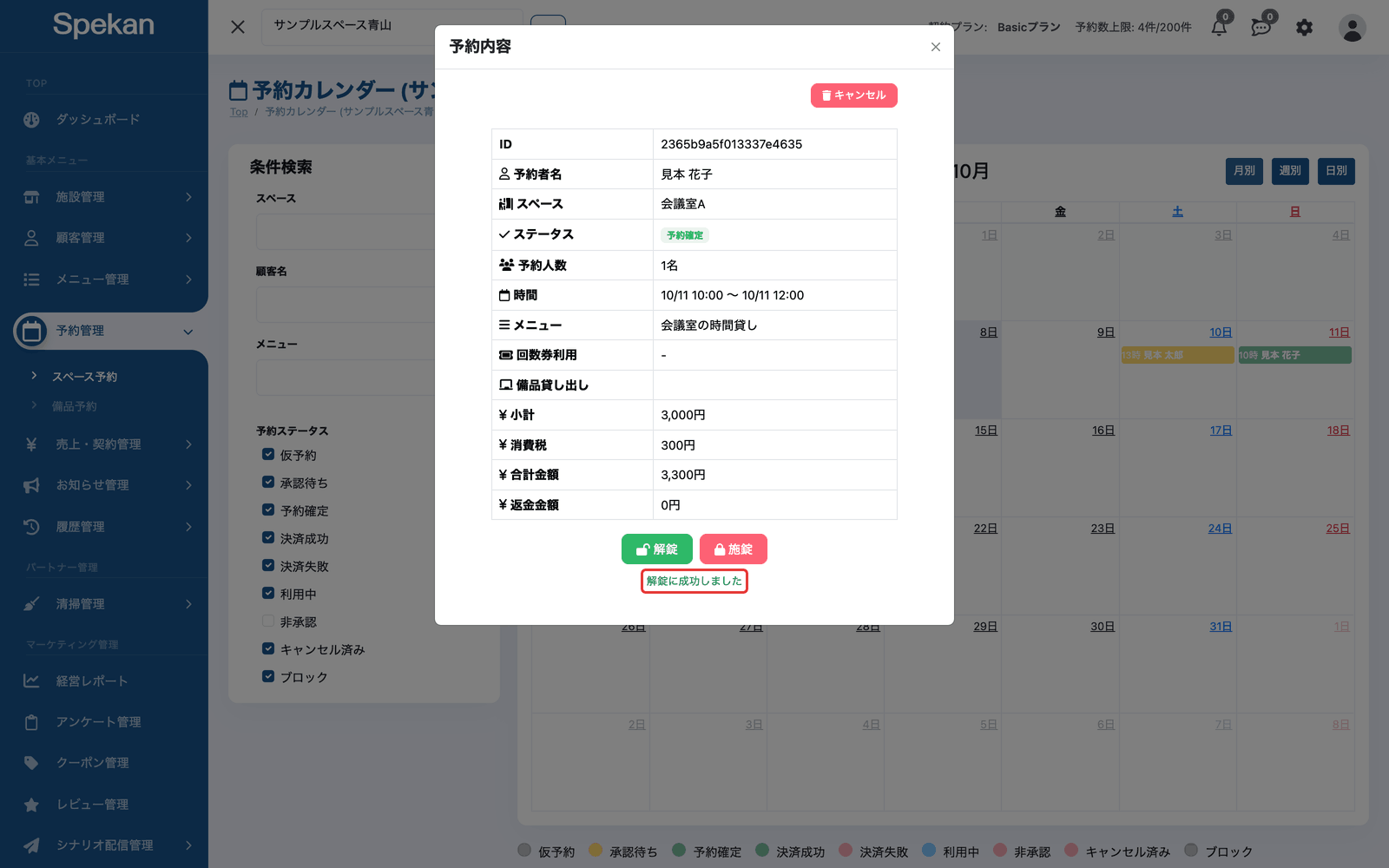The height and width of the screenshot is (868, 1389).
Task: Click the 履歴管理 history icon
Action: point(31,527)
